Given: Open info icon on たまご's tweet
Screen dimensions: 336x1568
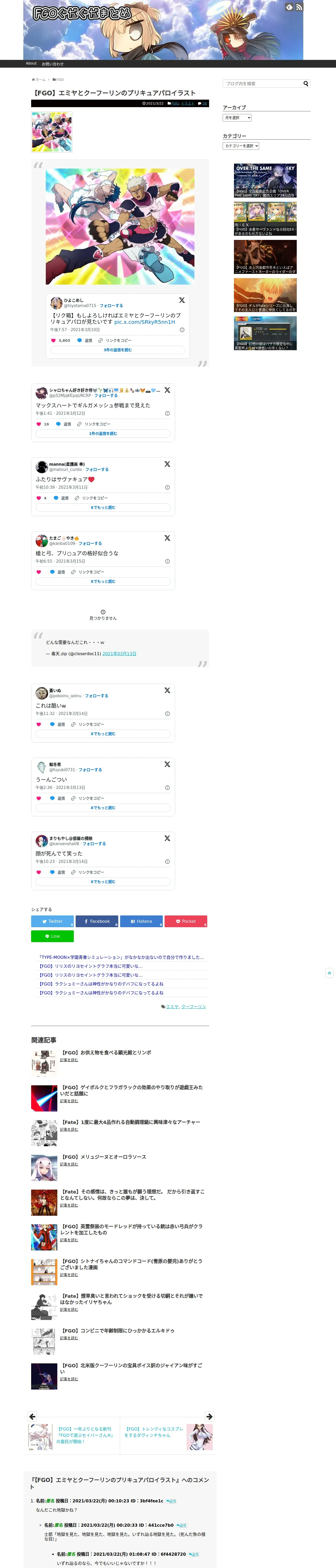Looking at the screenshot, I should [x=167, y=561].
